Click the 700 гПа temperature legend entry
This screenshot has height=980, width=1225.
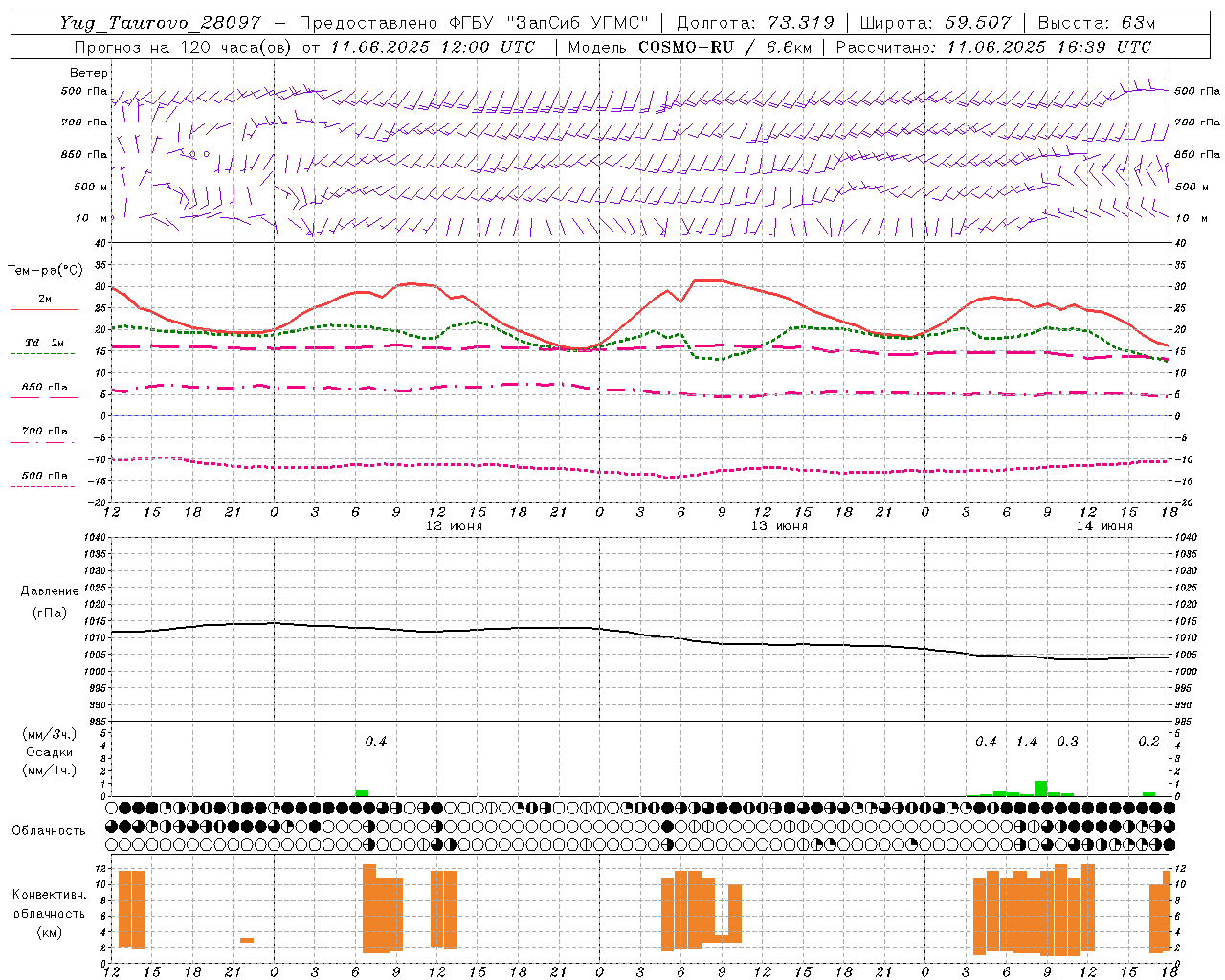click(44, 432)
